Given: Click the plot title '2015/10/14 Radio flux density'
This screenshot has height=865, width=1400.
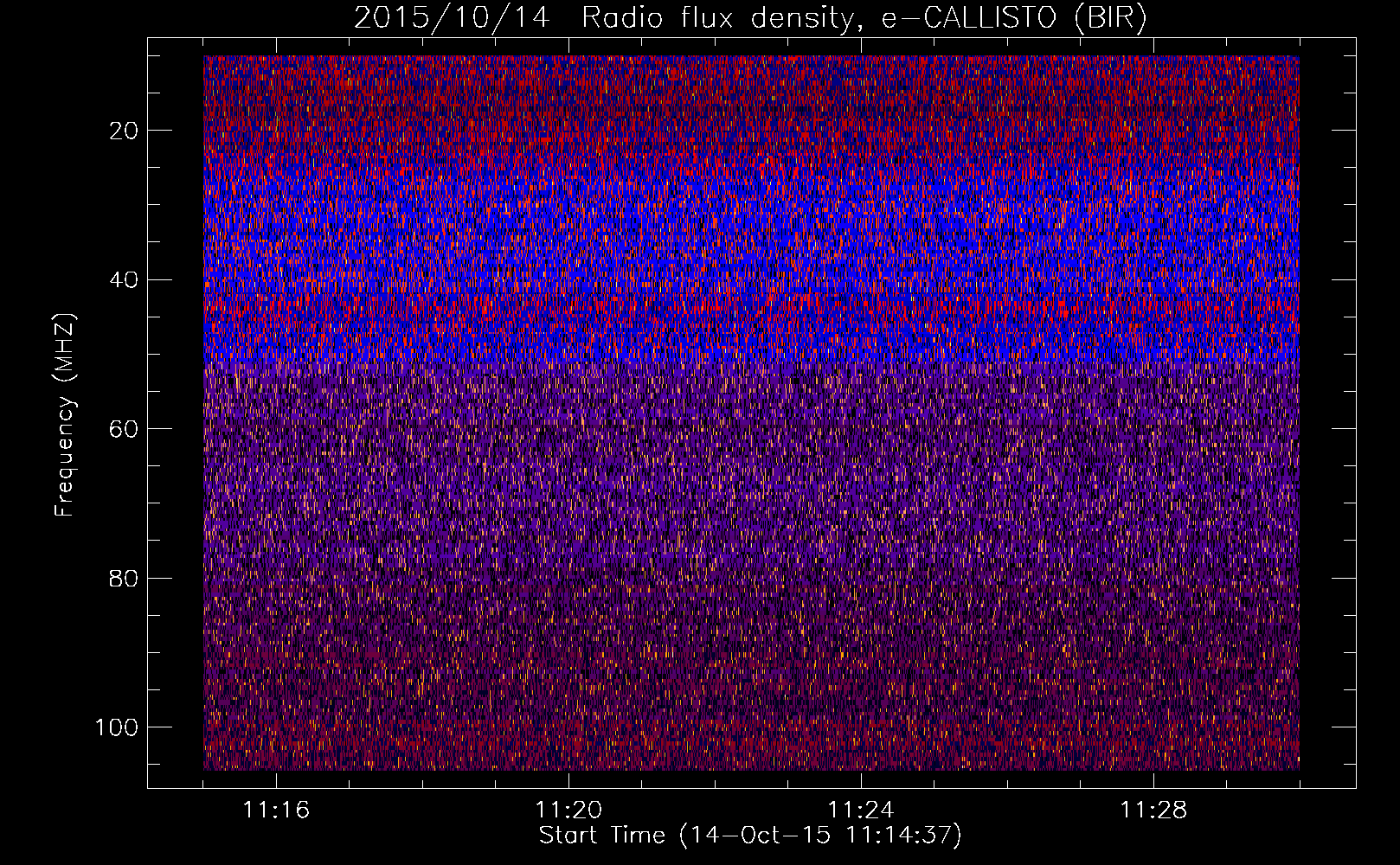Looking at the screenshot, I should click(x=750, y=17).
